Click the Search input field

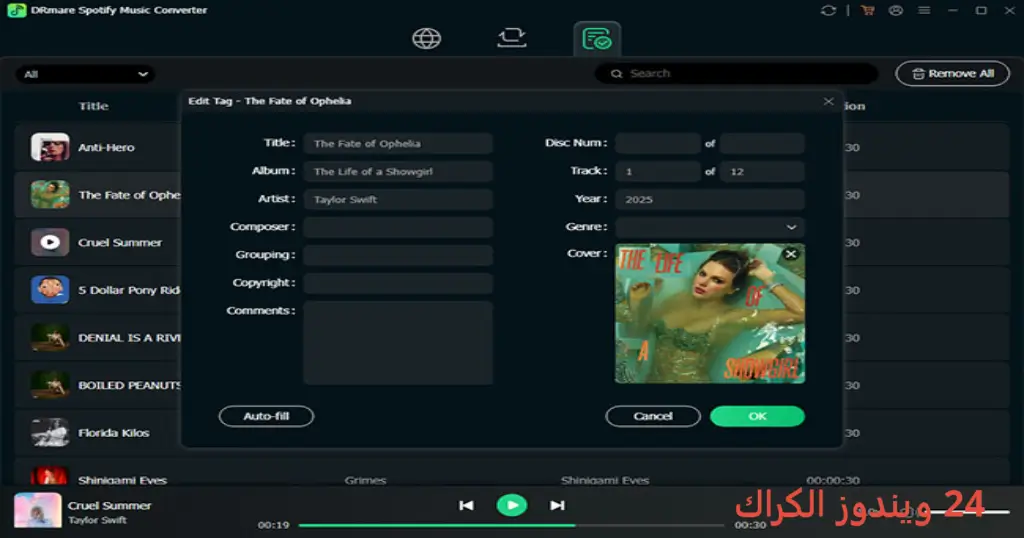pyautogui.click(x=736, y=73)
